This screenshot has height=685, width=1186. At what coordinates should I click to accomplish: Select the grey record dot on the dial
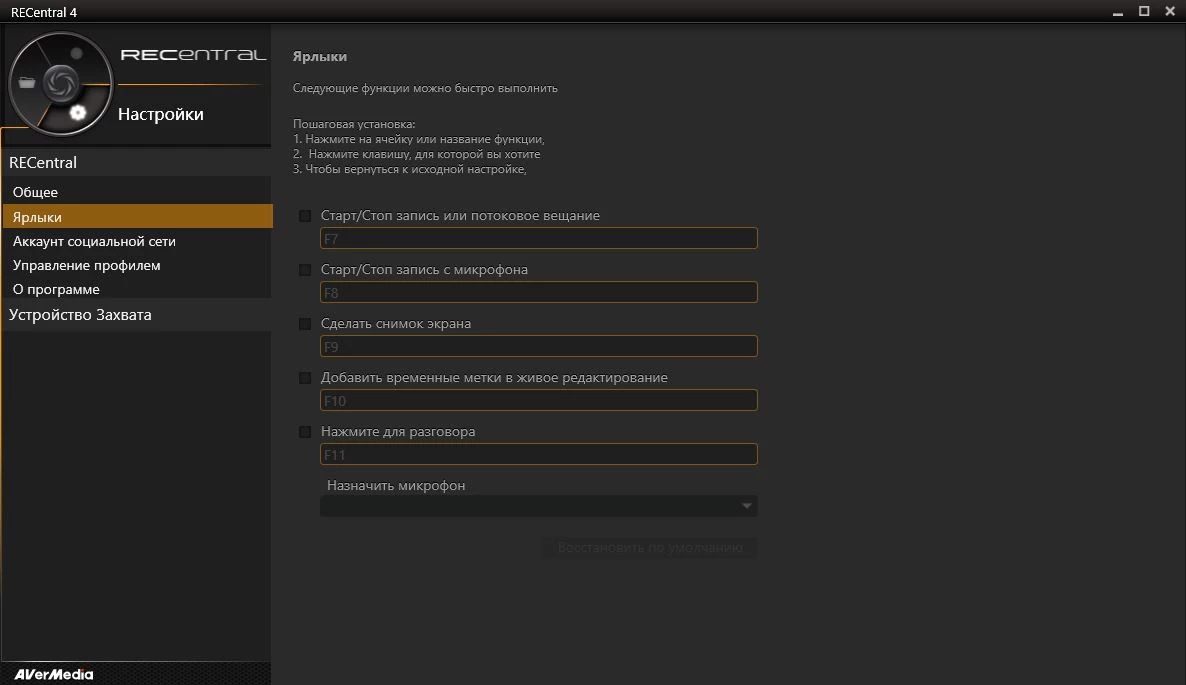click(76, 53)
